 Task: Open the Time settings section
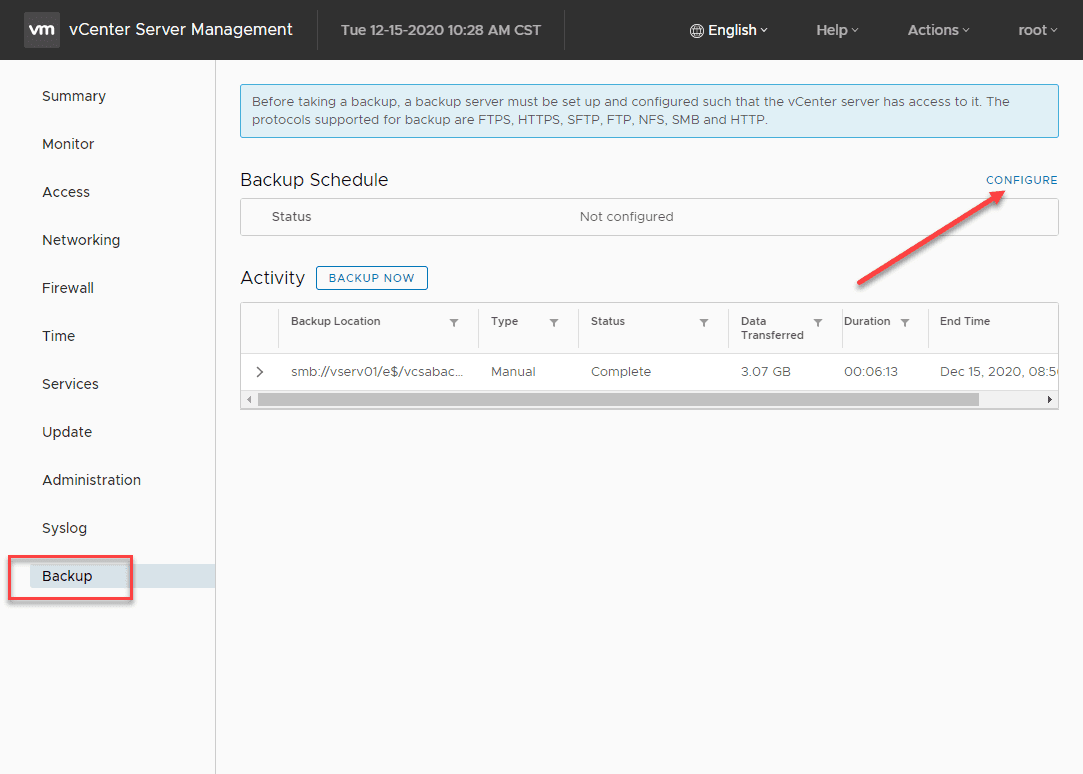58,336
